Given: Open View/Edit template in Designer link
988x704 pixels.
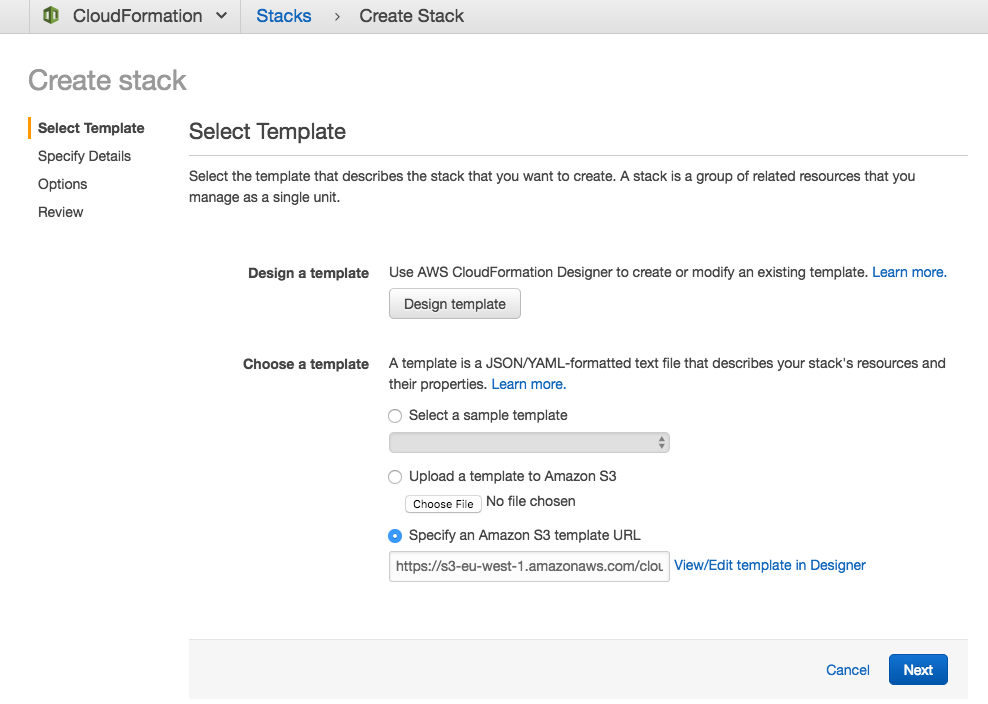Looking at the screenshot, I should point(770,565).
